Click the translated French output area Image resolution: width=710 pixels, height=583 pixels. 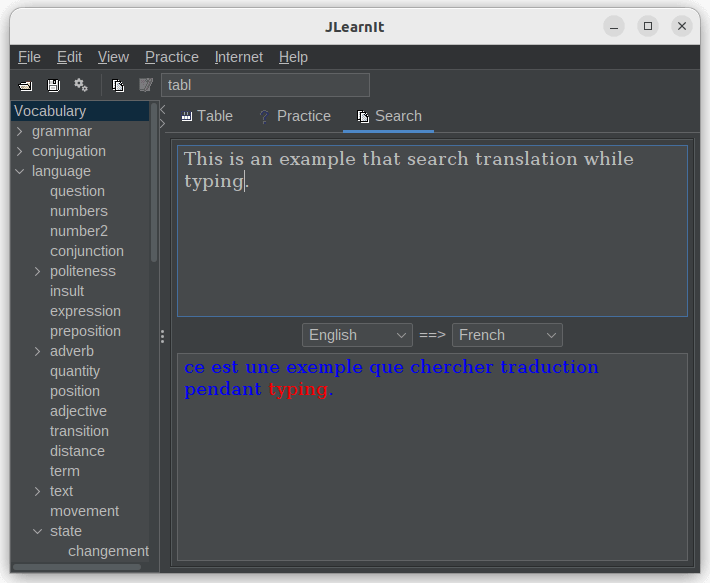tap(432, 457)
